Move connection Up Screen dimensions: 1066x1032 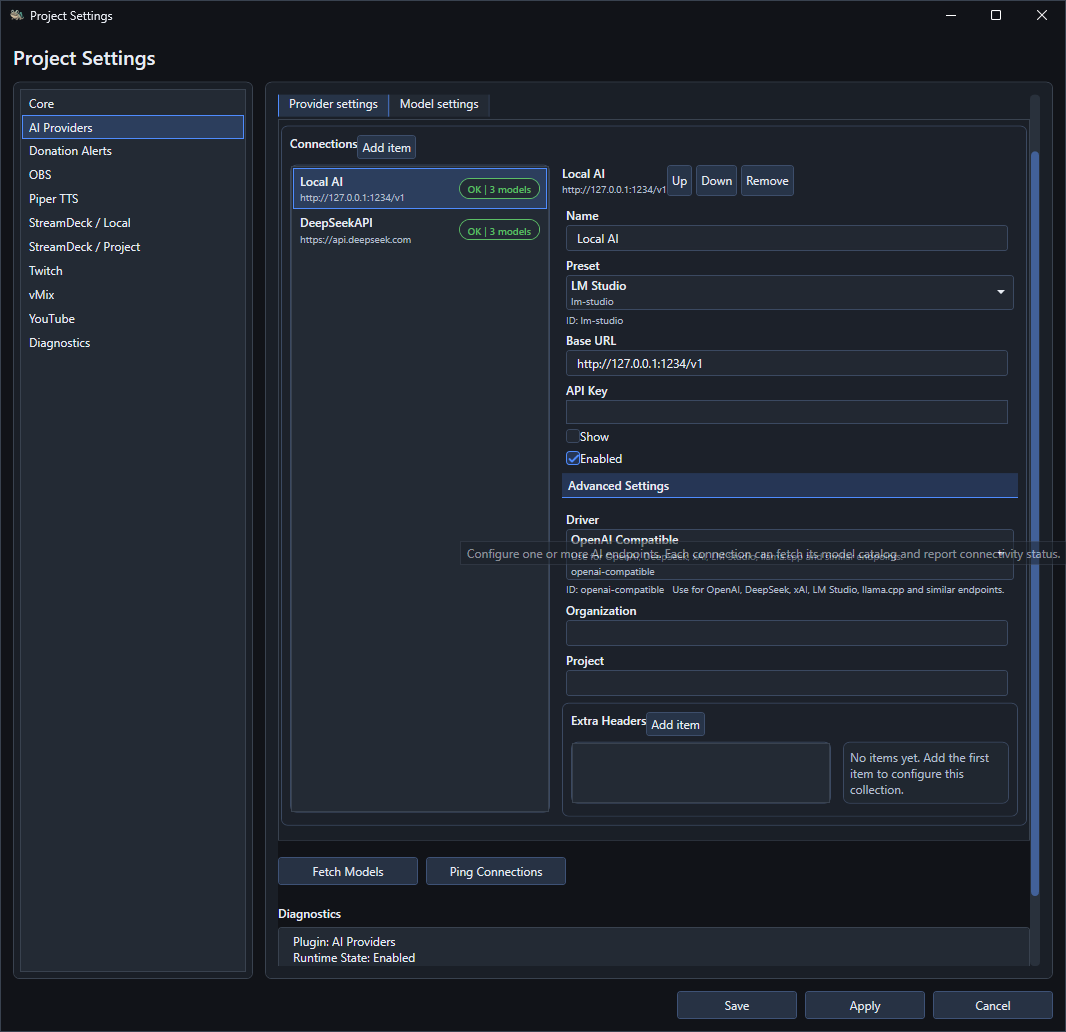coord(679,181)
